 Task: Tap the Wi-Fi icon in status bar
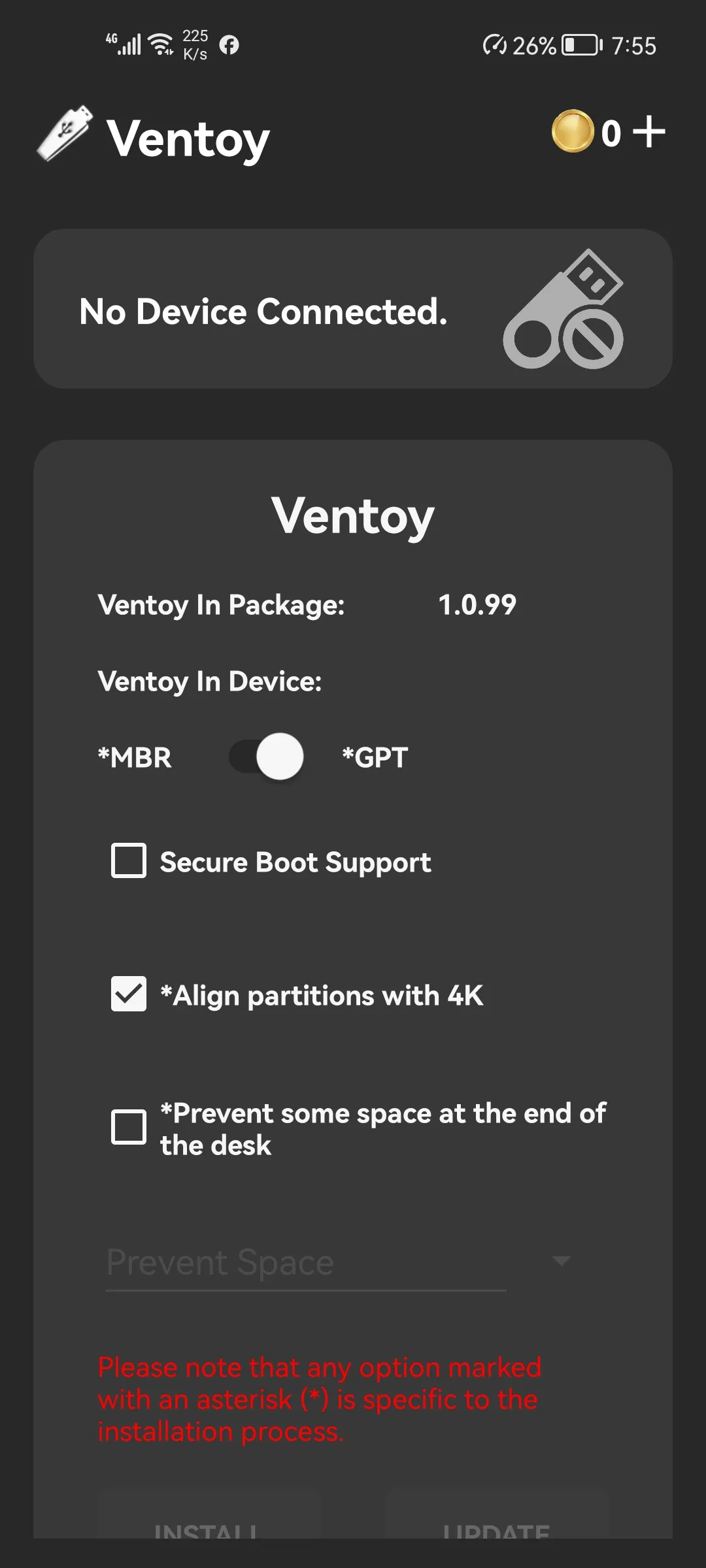point(161,43)
